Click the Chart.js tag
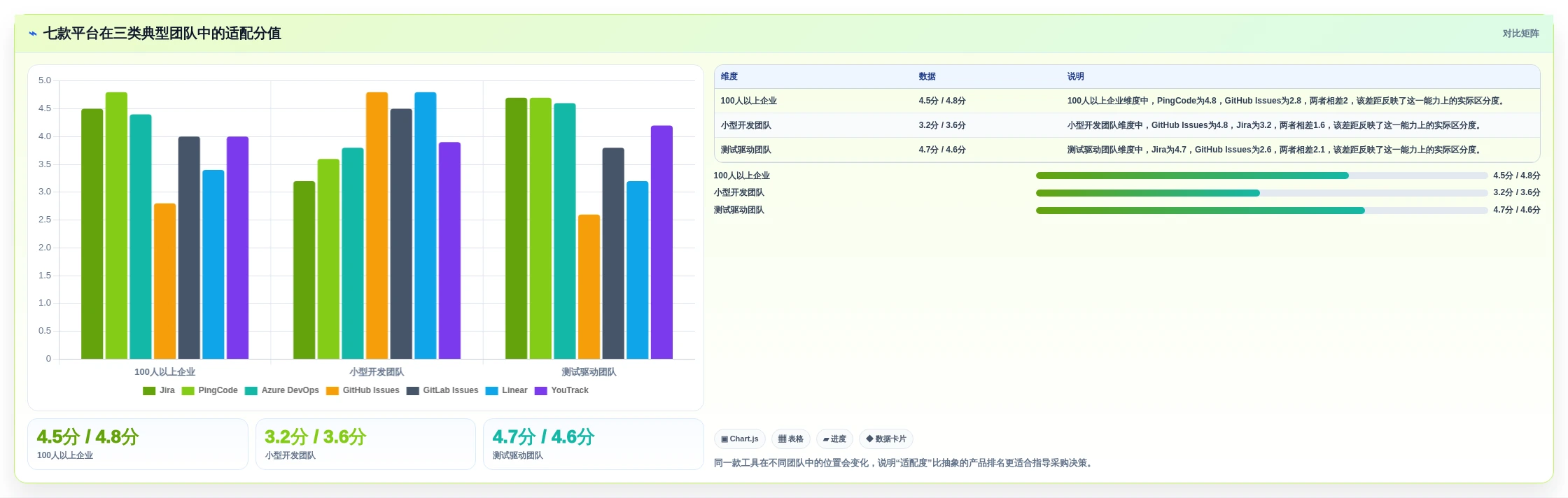The image size is (1568, 498). [740, 439]
